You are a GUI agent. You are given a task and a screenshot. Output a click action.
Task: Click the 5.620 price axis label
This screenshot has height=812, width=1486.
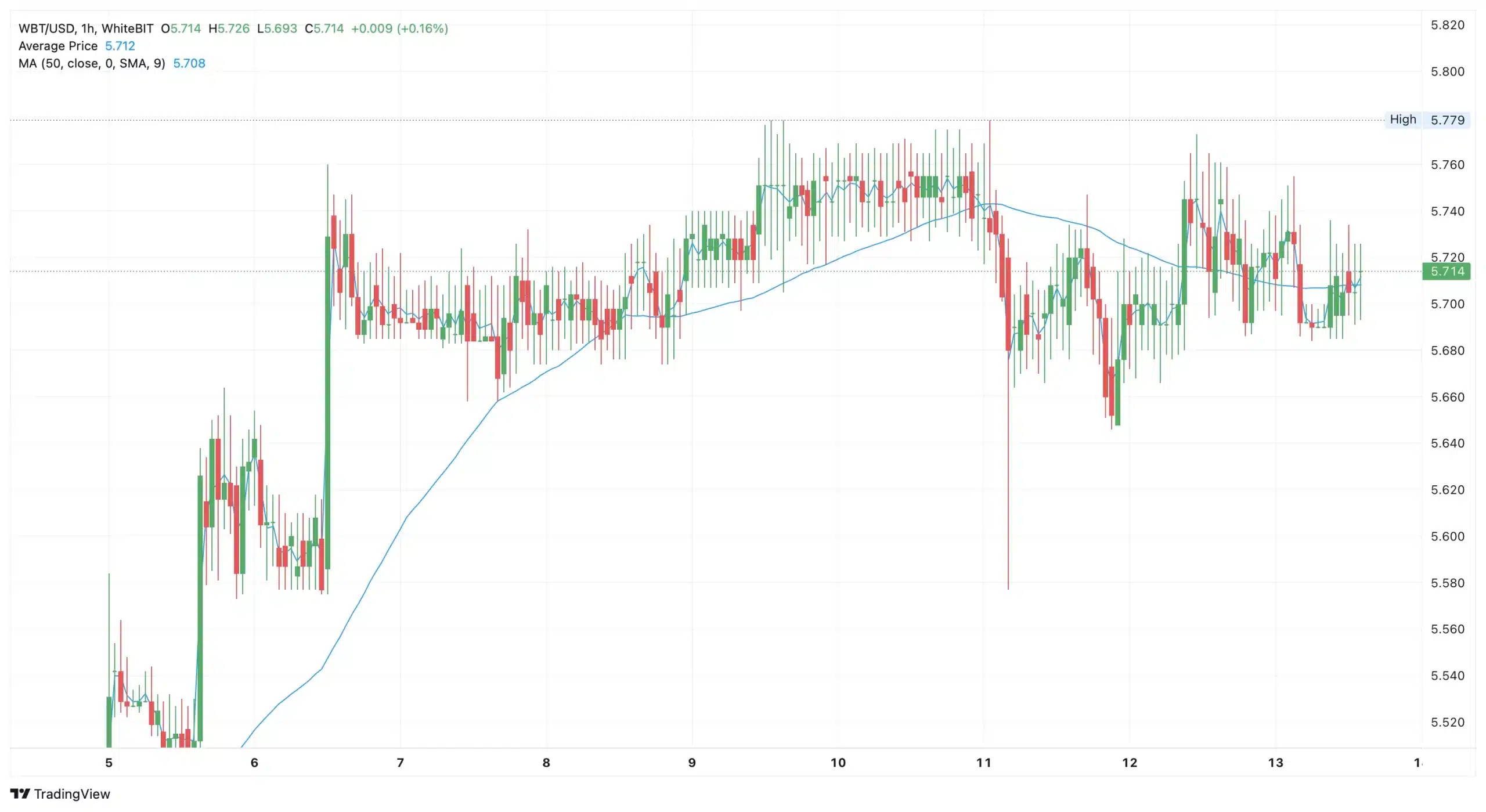click(1448, 490)
